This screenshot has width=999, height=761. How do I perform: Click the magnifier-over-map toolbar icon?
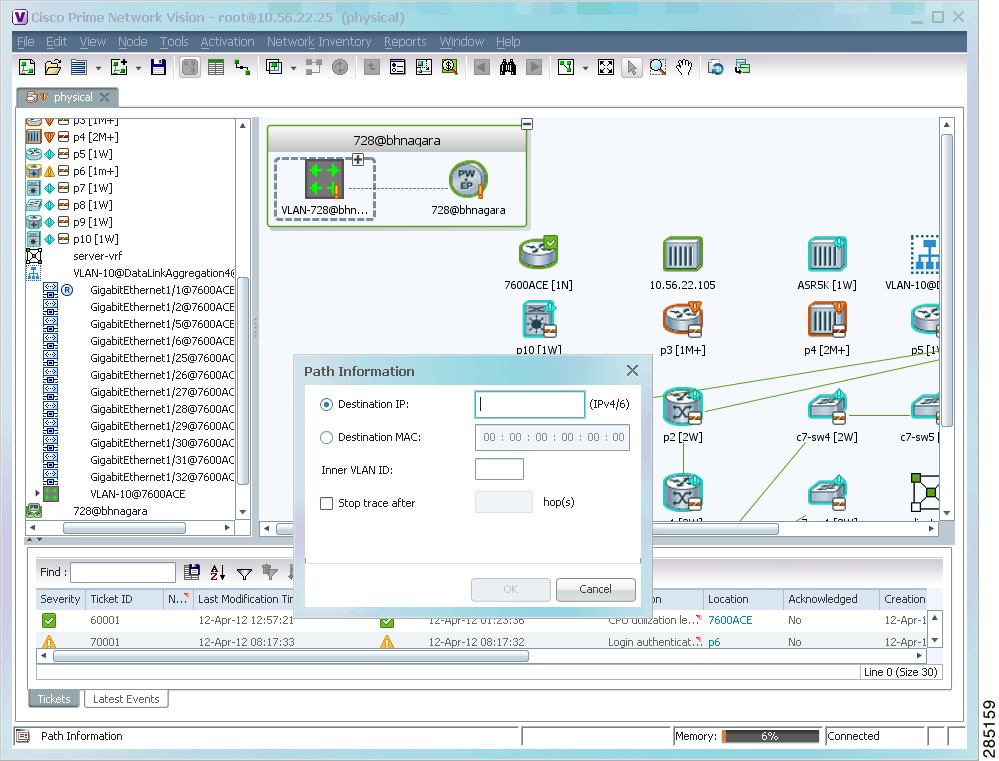450,67
